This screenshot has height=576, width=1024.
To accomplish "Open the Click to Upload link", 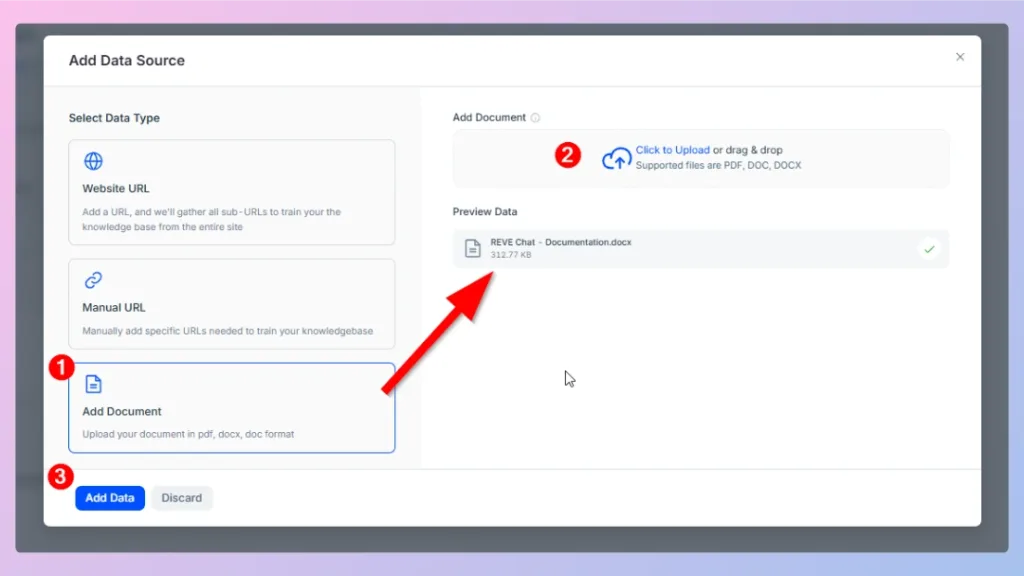I will pos(673,150).
